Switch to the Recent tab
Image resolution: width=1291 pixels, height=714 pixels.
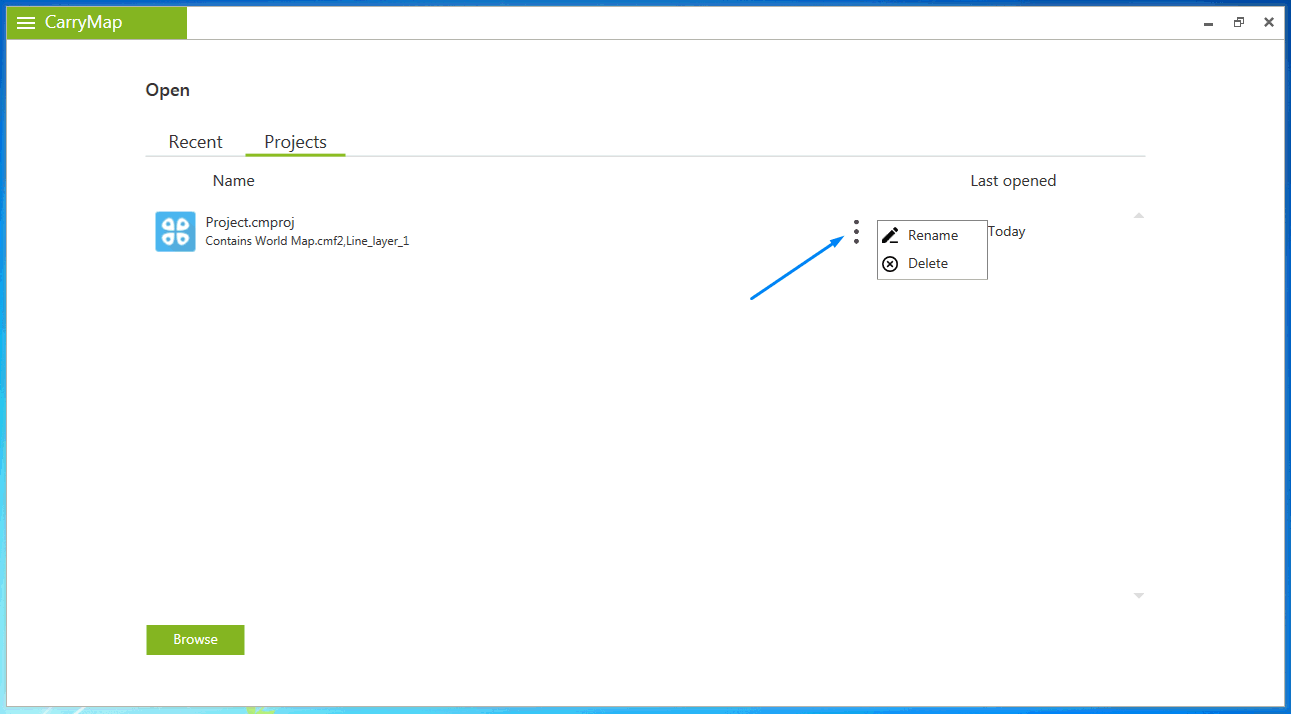(x=195, y=142)
